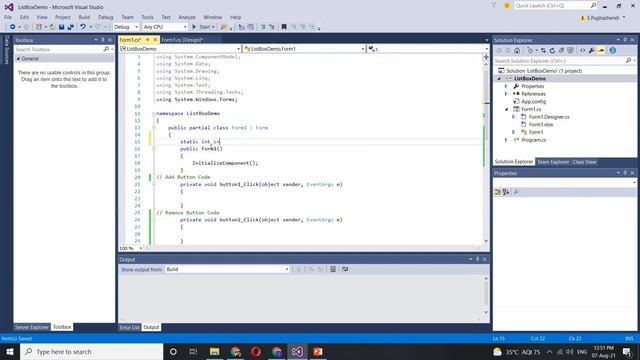Click the View Code icon in Solution Explorer
Image resolution: width=640 pixels, height=360 pixels.
[x=582, y=51]
